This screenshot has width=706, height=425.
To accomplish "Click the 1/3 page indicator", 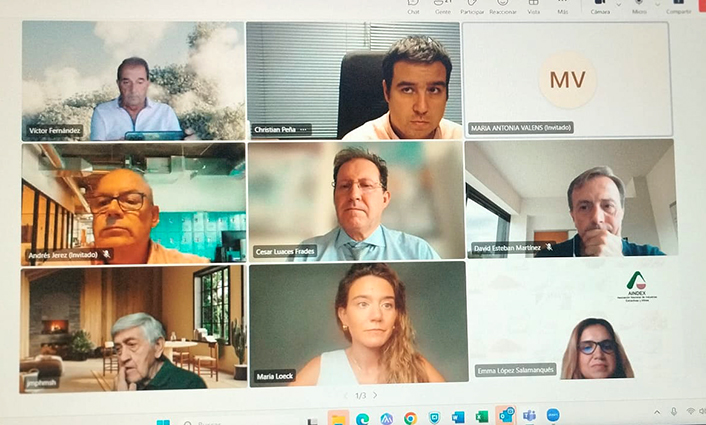I will [x=360, y=395].
